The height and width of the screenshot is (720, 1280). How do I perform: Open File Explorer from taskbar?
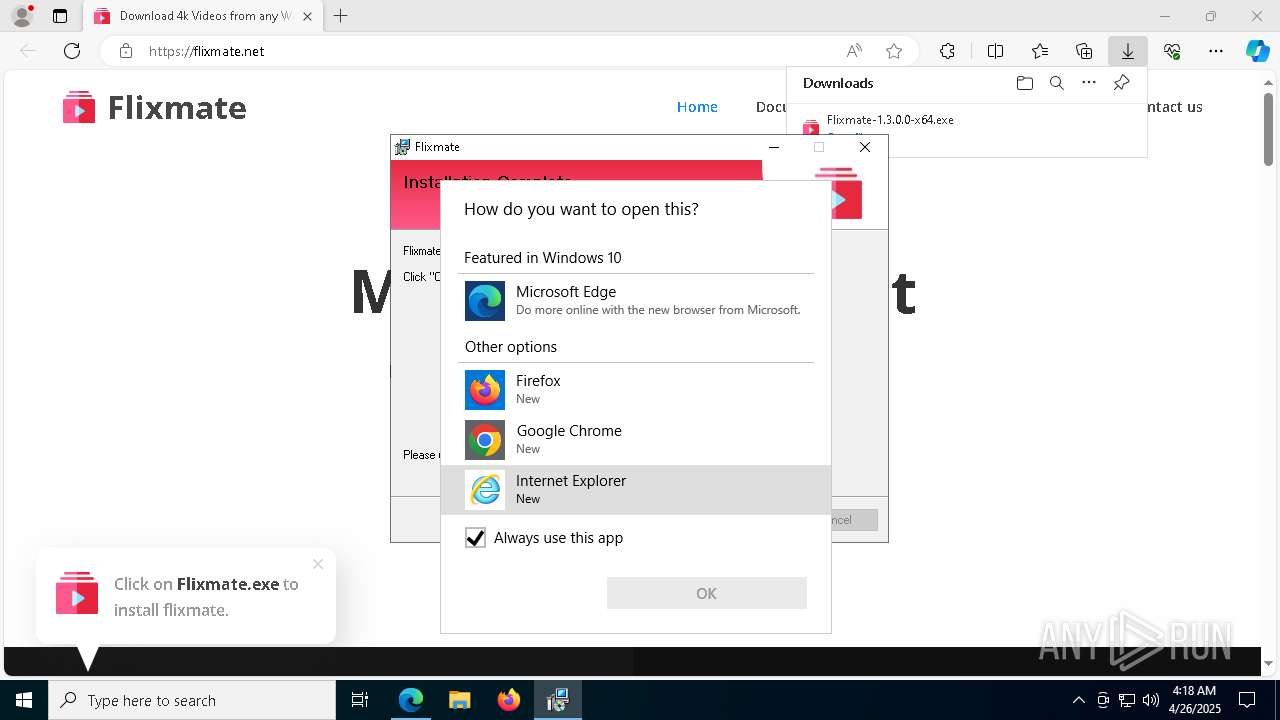459,700
